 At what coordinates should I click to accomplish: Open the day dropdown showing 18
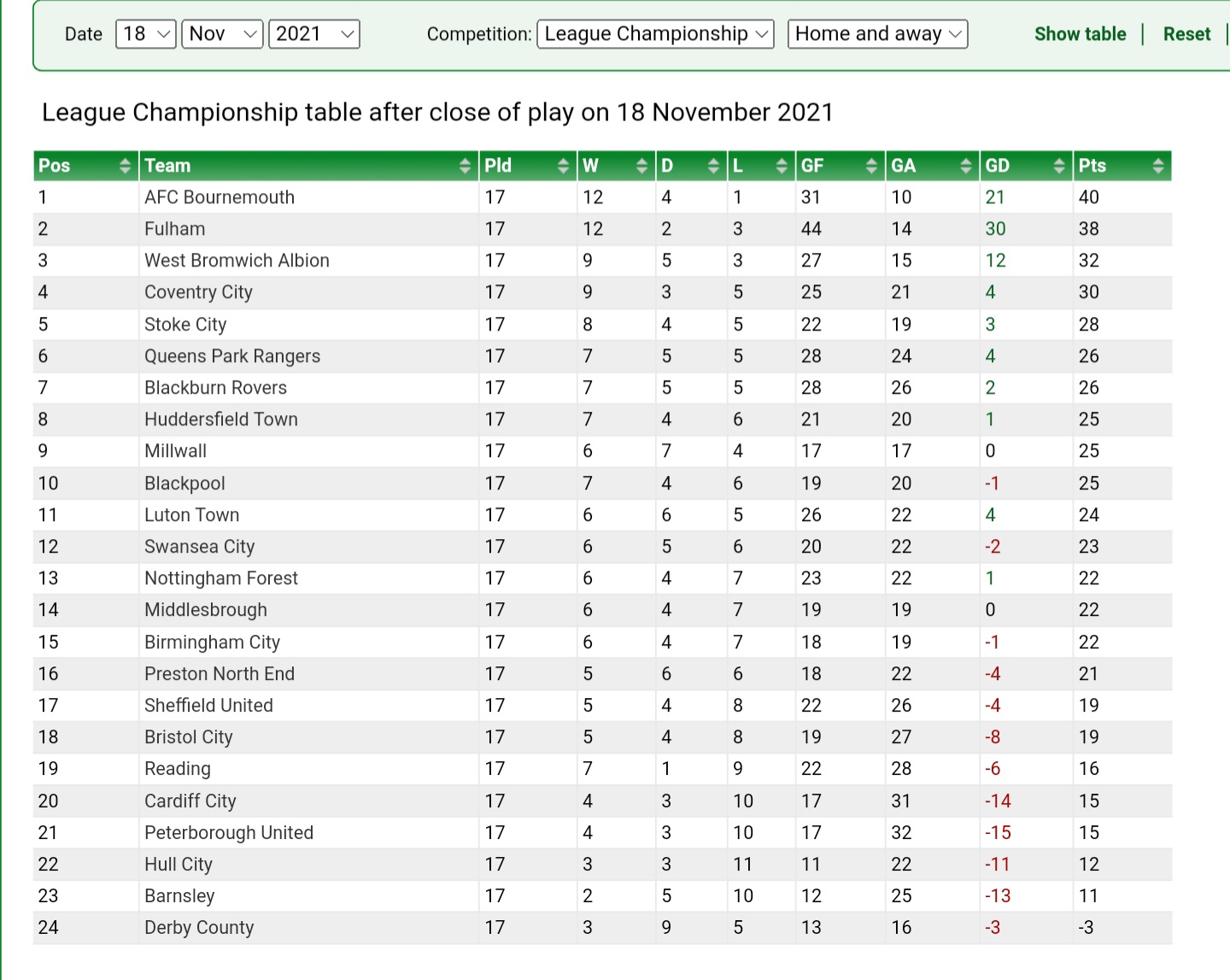click(146, 34)
